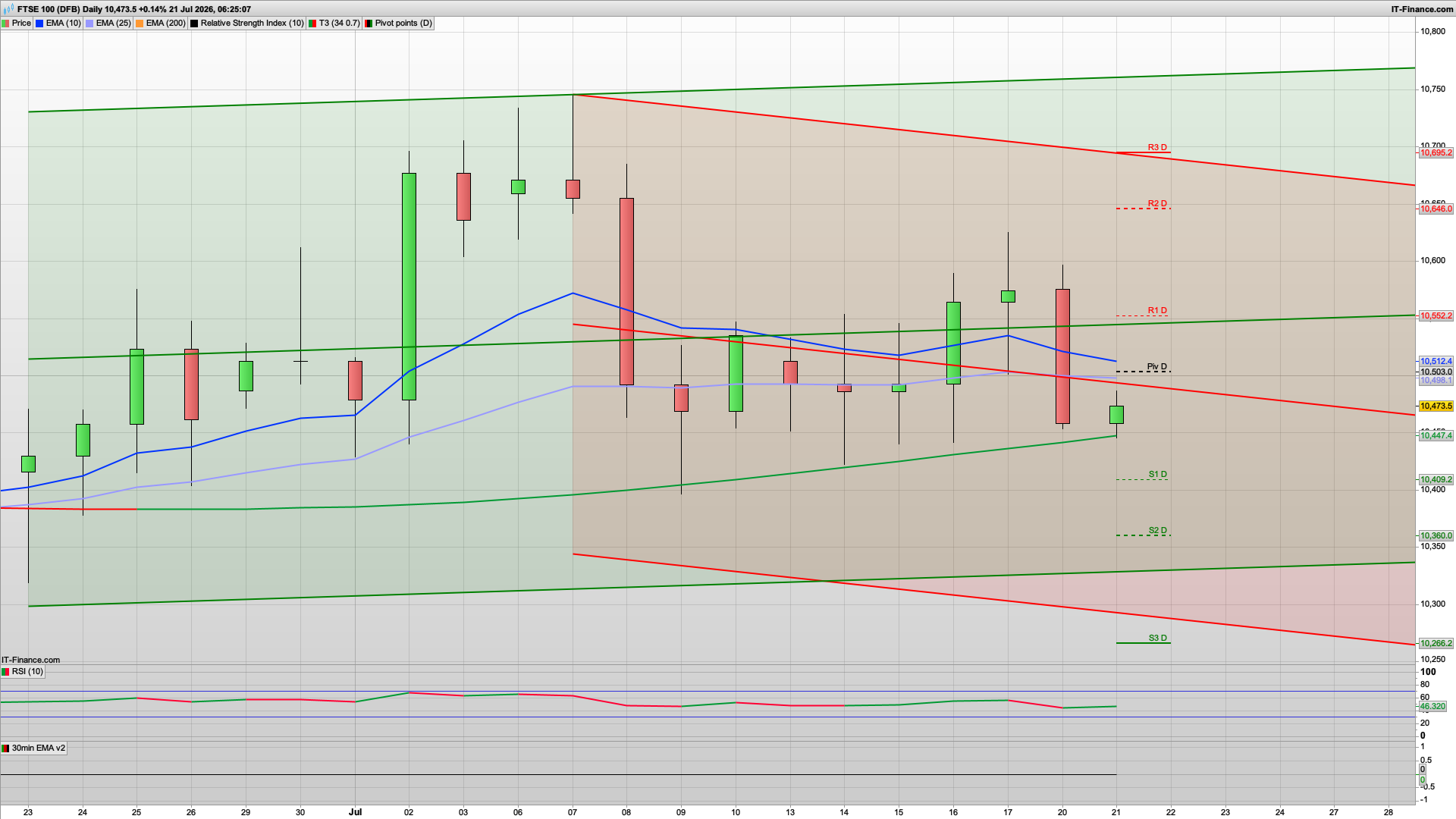Click the 10,447.4 green price tag
This screenshot has width=1456, height=819.
click(1436, 436)
